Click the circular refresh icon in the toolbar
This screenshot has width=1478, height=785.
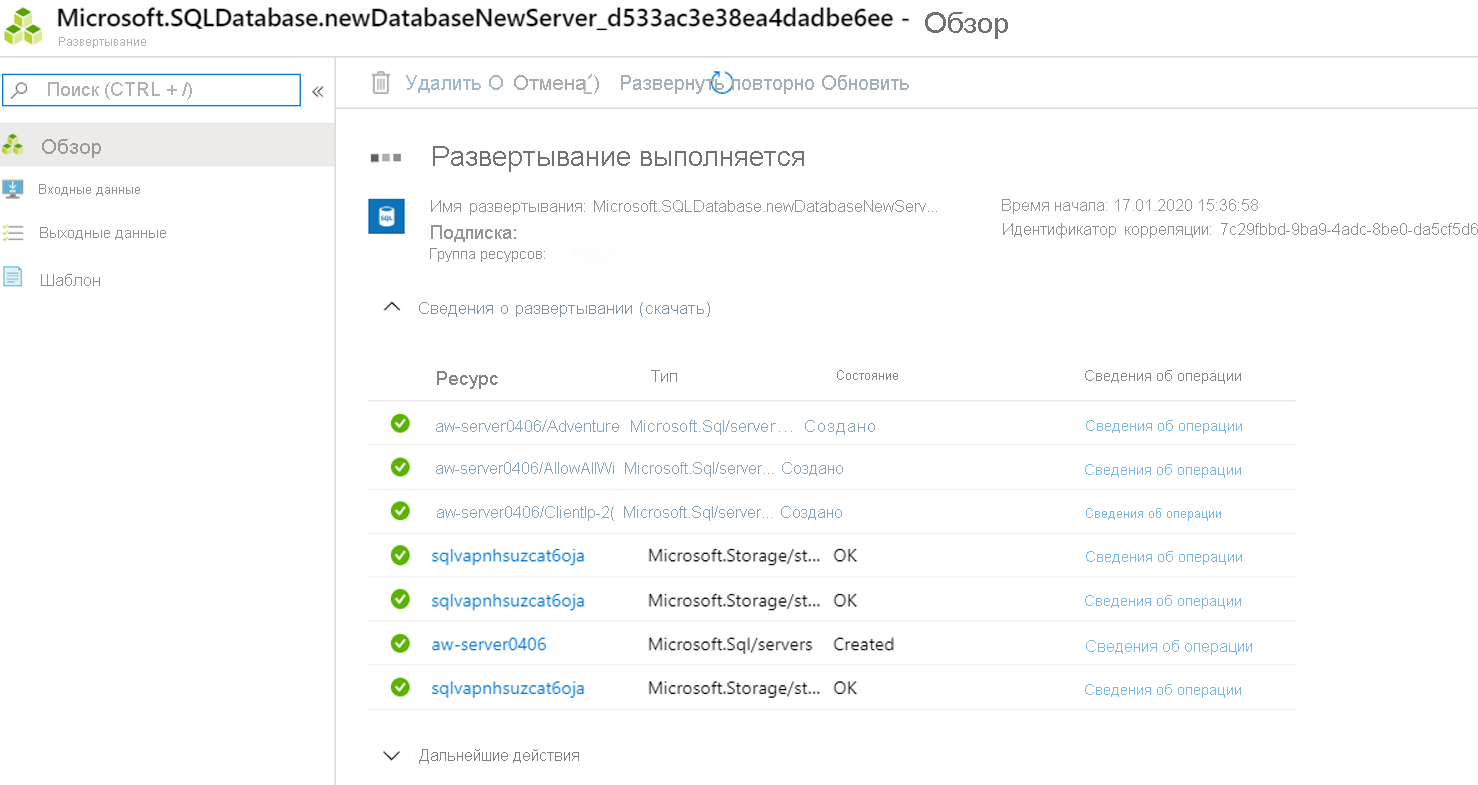click(721, 83)
